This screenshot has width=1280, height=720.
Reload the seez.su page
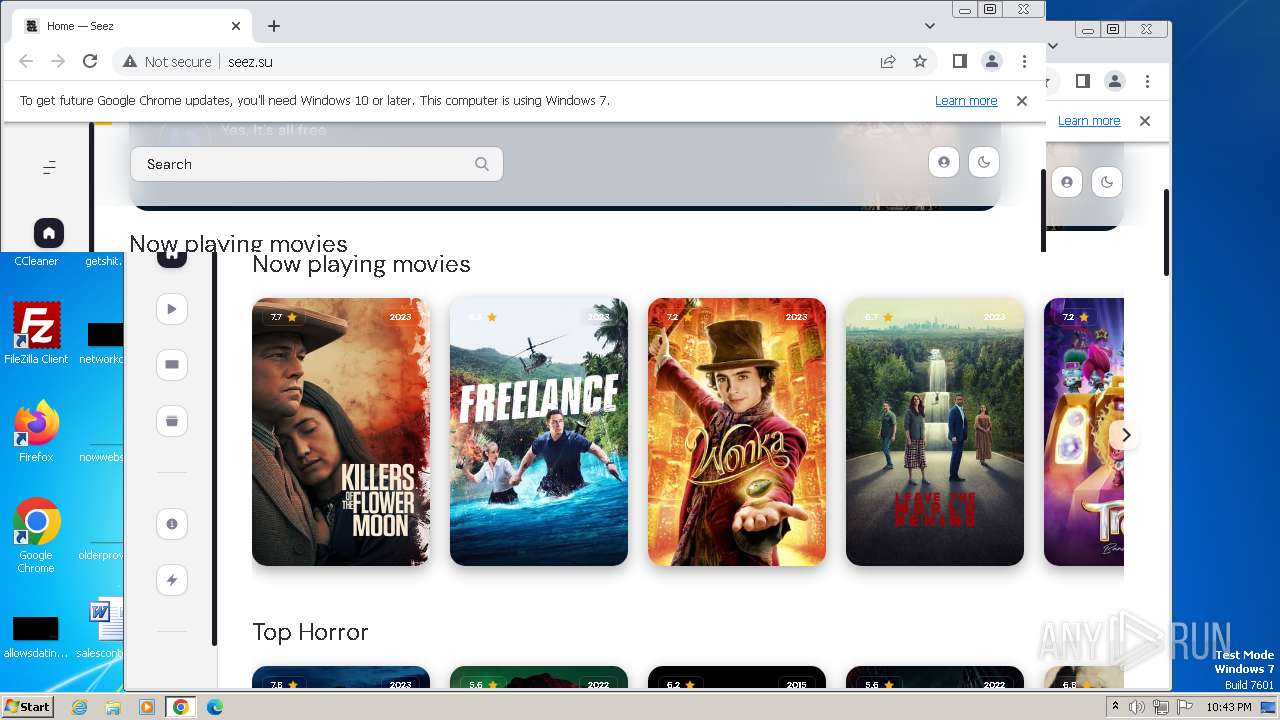[90, 61]
